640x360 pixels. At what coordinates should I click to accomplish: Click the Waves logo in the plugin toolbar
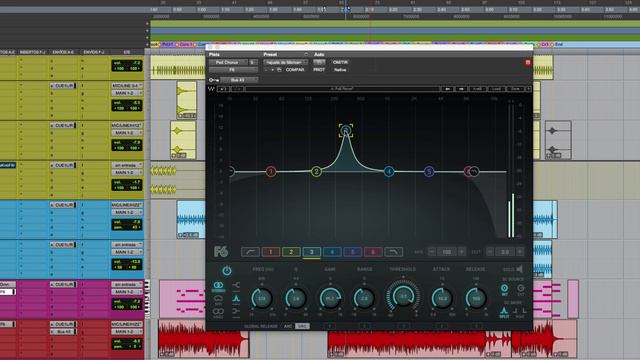pos(211,89)
